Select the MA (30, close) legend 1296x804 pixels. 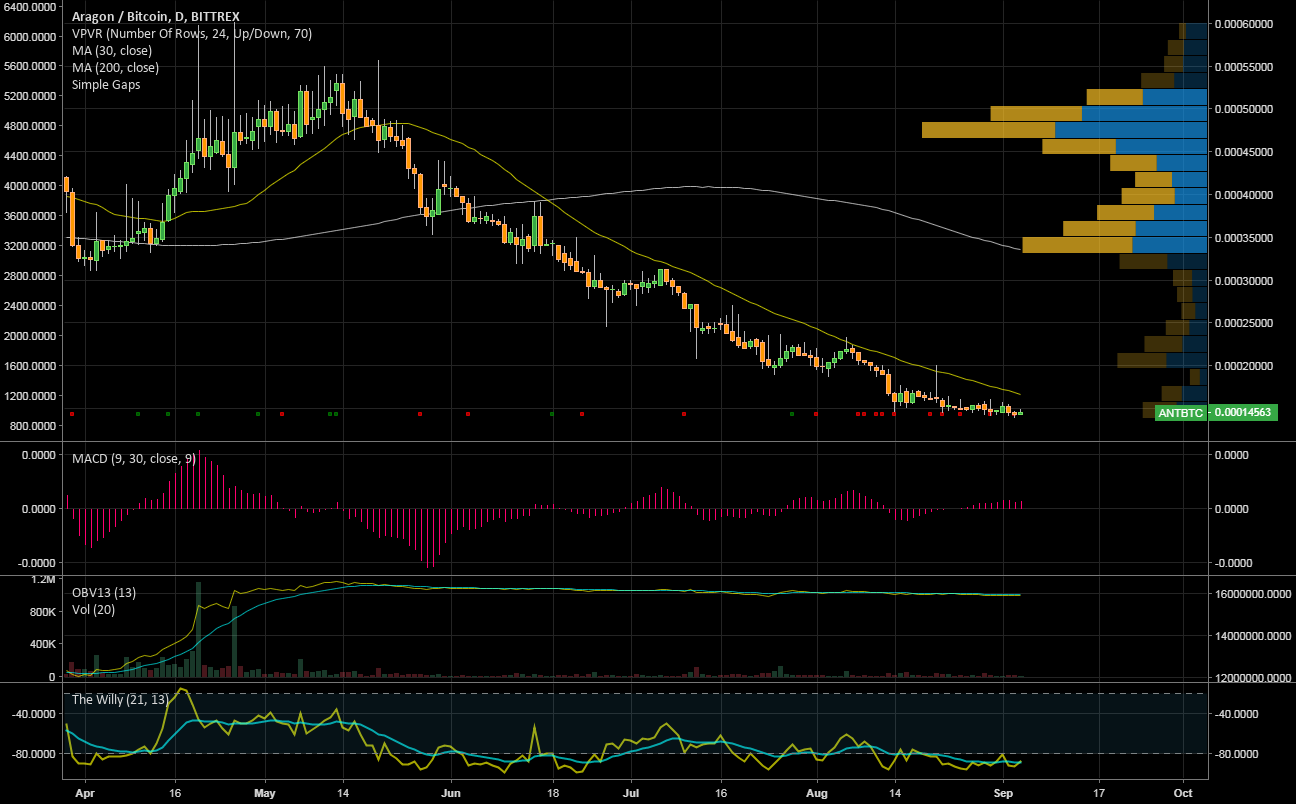pyautogui.click(x=114, y=50)
